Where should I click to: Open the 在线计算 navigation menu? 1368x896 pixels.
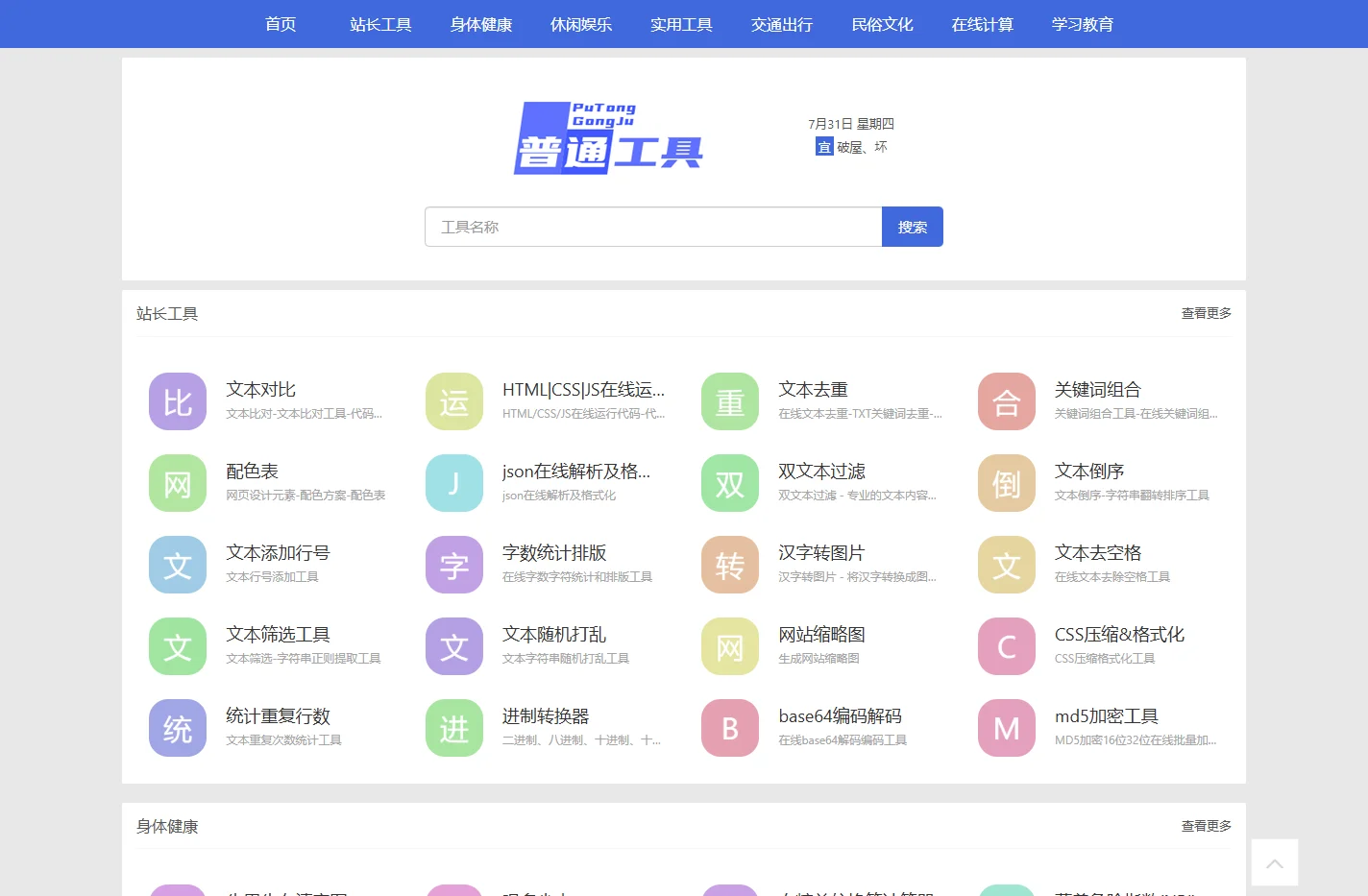pyautogui.click(x=983, y=24)
